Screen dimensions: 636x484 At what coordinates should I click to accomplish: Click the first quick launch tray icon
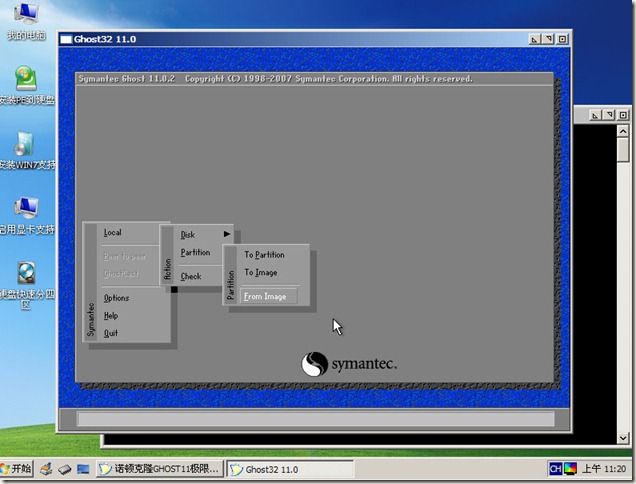pyautogui.click(x=46, y=469)
